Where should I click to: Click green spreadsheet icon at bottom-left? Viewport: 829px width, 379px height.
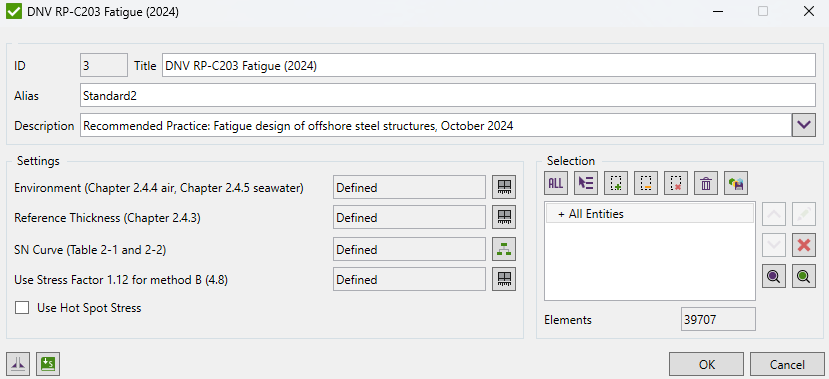point(49,364)
